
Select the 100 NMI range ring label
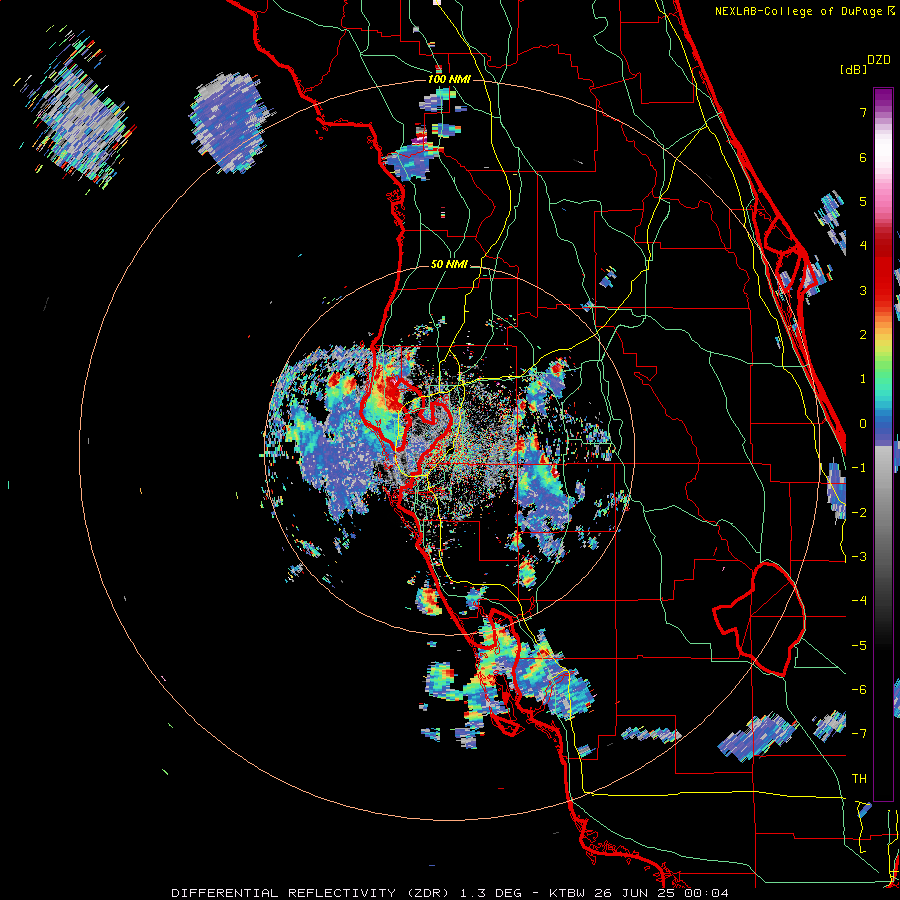tap(449, 79)
